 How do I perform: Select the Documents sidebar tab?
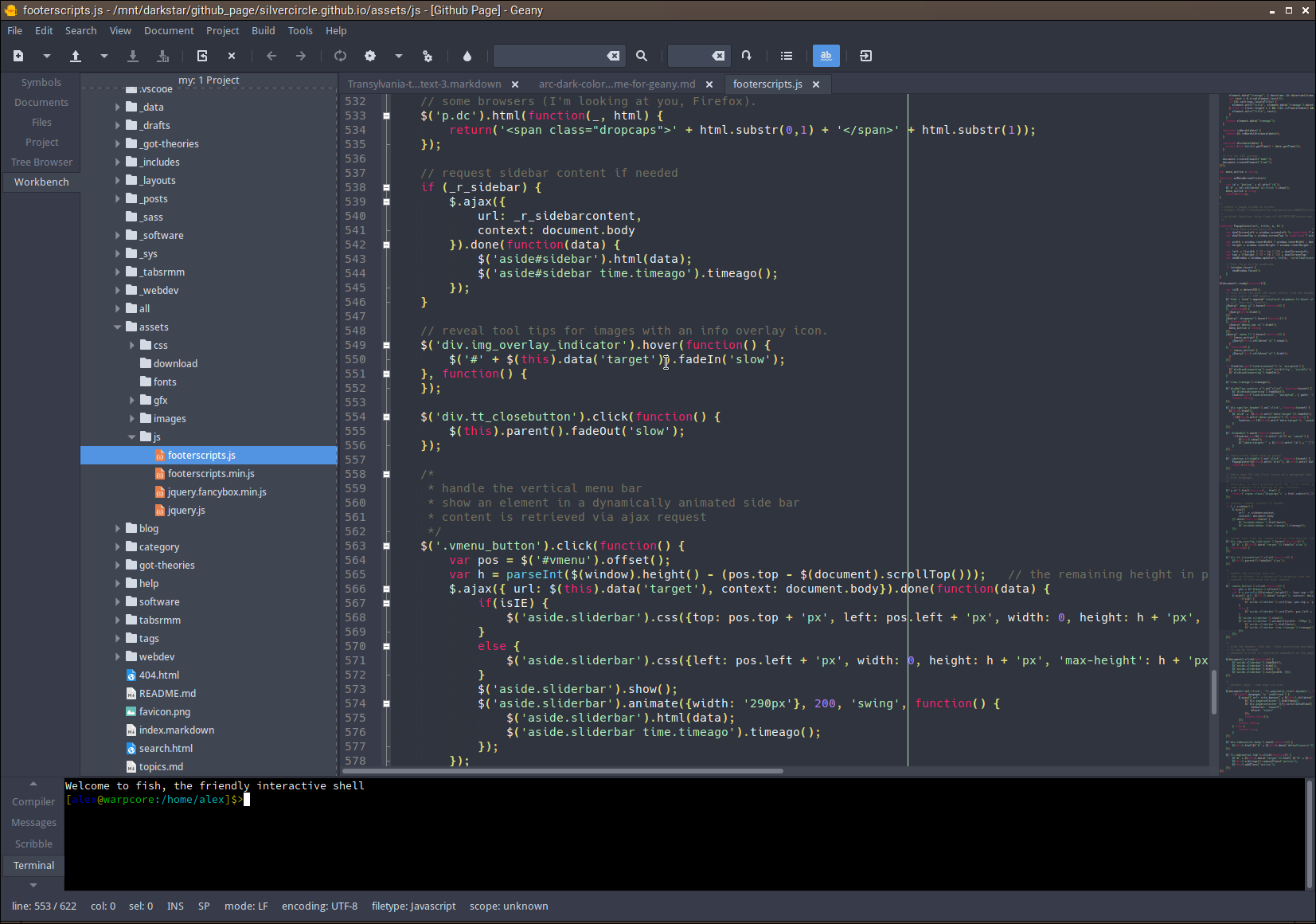tap(41, 102)
